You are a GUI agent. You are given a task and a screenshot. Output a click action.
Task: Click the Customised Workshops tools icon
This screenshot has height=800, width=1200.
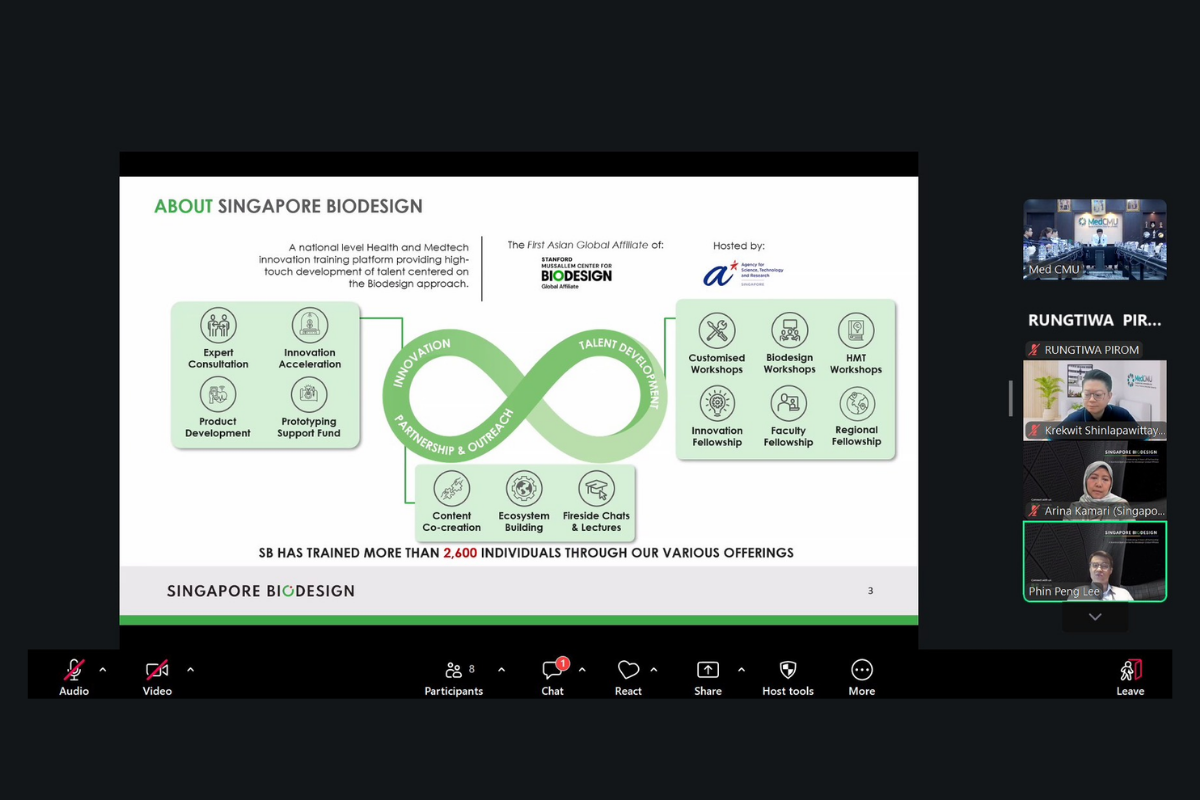tap(717, 330)
